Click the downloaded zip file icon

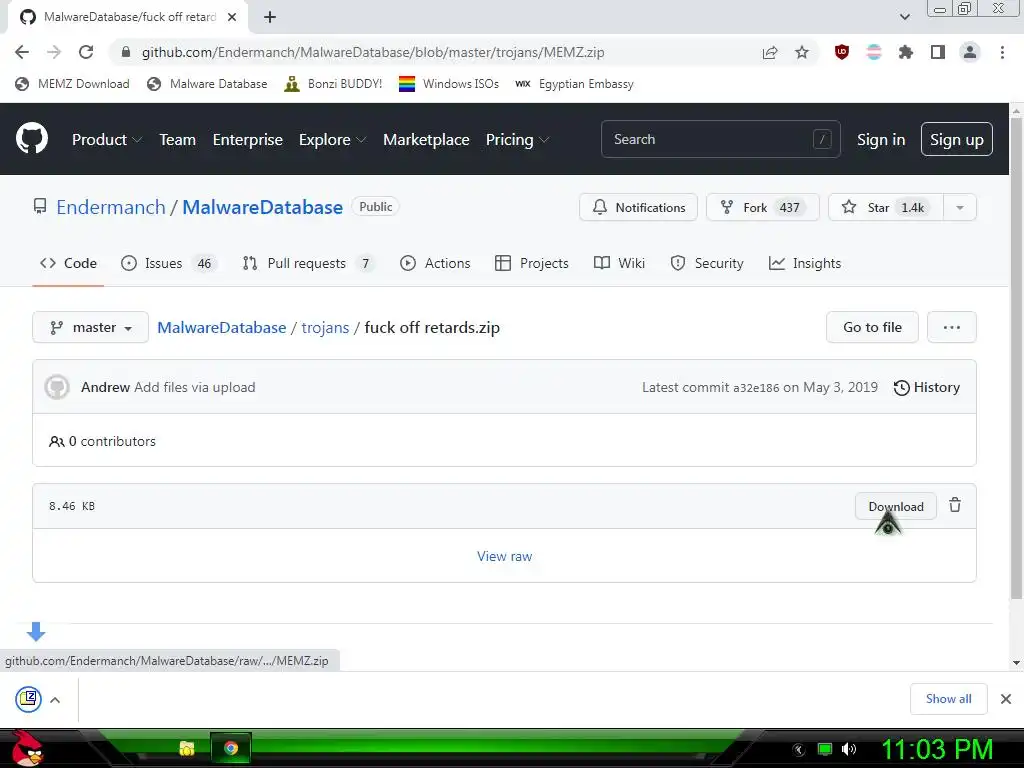pos(29,699)
